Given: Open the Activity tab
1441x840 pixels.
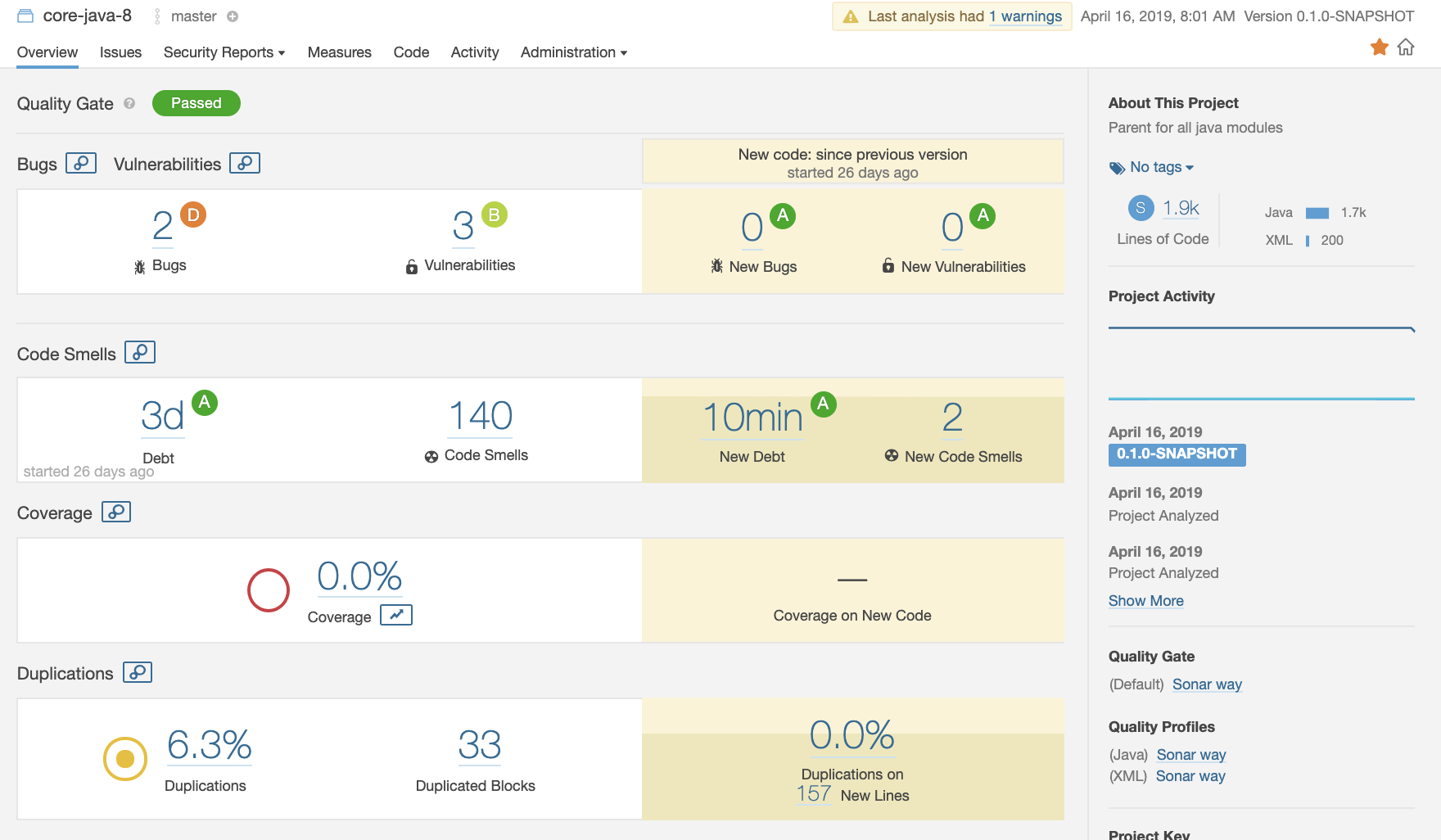Looking at the screenshot, I should point(475,52).
